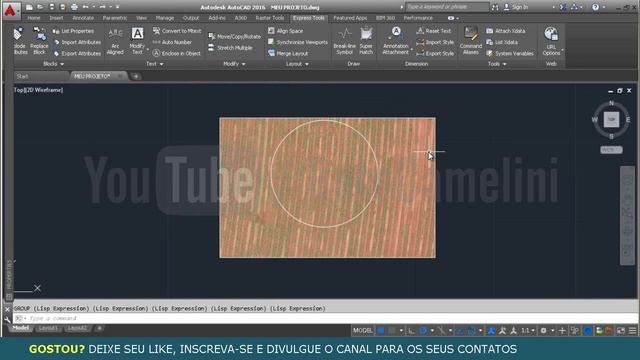Click the Move/Copy/Rotate tool
This screenshot has width=640, height=360.
pyautogui.click(x=234, y=36)
